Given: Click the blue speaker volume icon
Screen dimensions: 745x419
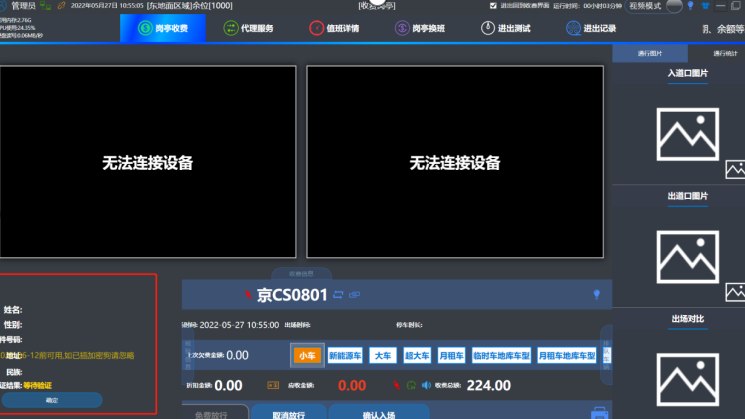Looking at the screenshot, I should click(426, 385).
